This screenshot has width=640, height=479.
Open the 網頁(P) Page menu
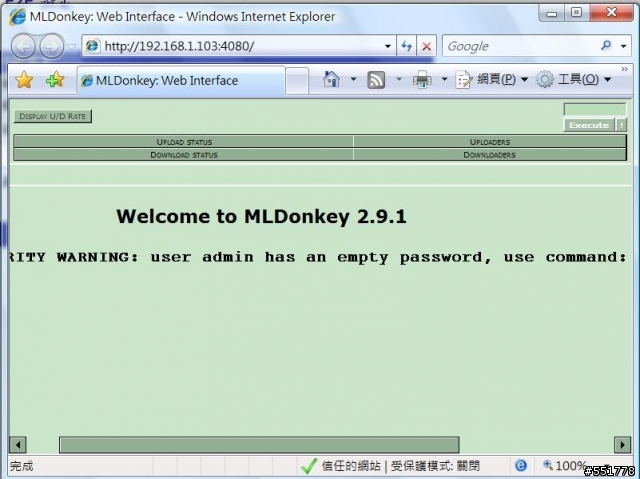click(x=492, y=79)
